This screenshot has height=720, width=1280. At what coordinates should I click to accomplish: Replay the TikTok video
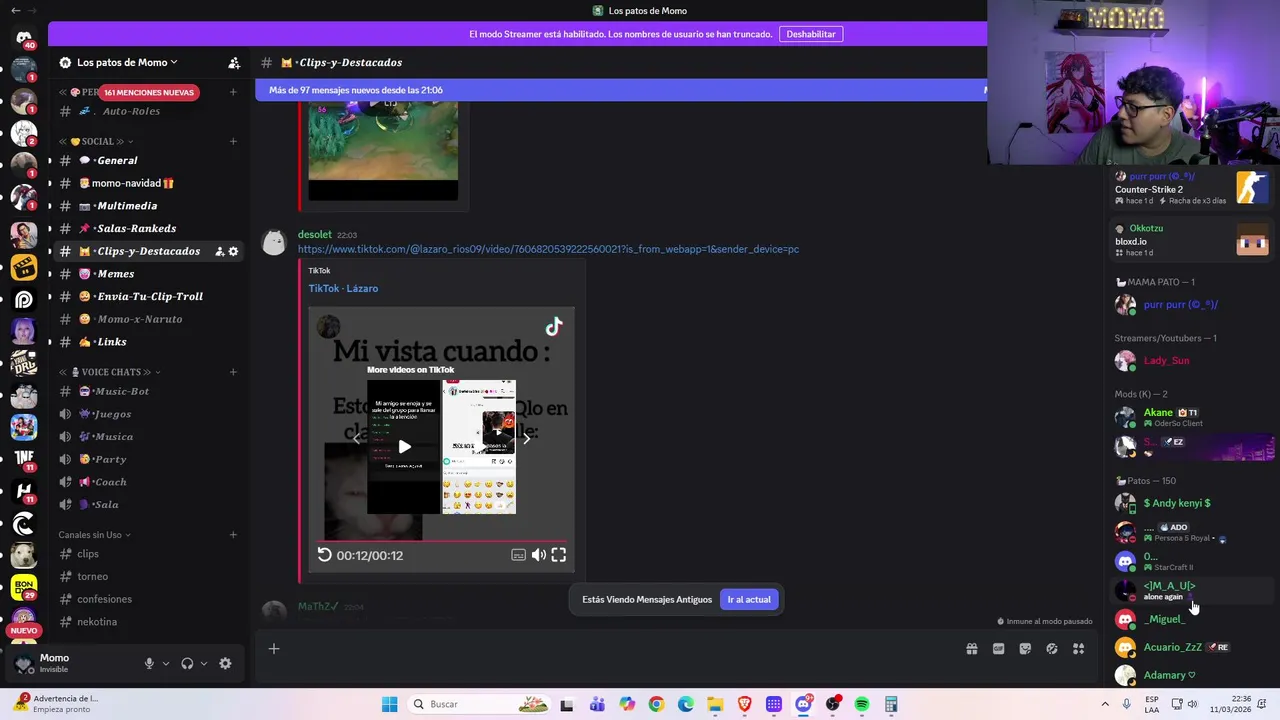(x=324, y=555)
